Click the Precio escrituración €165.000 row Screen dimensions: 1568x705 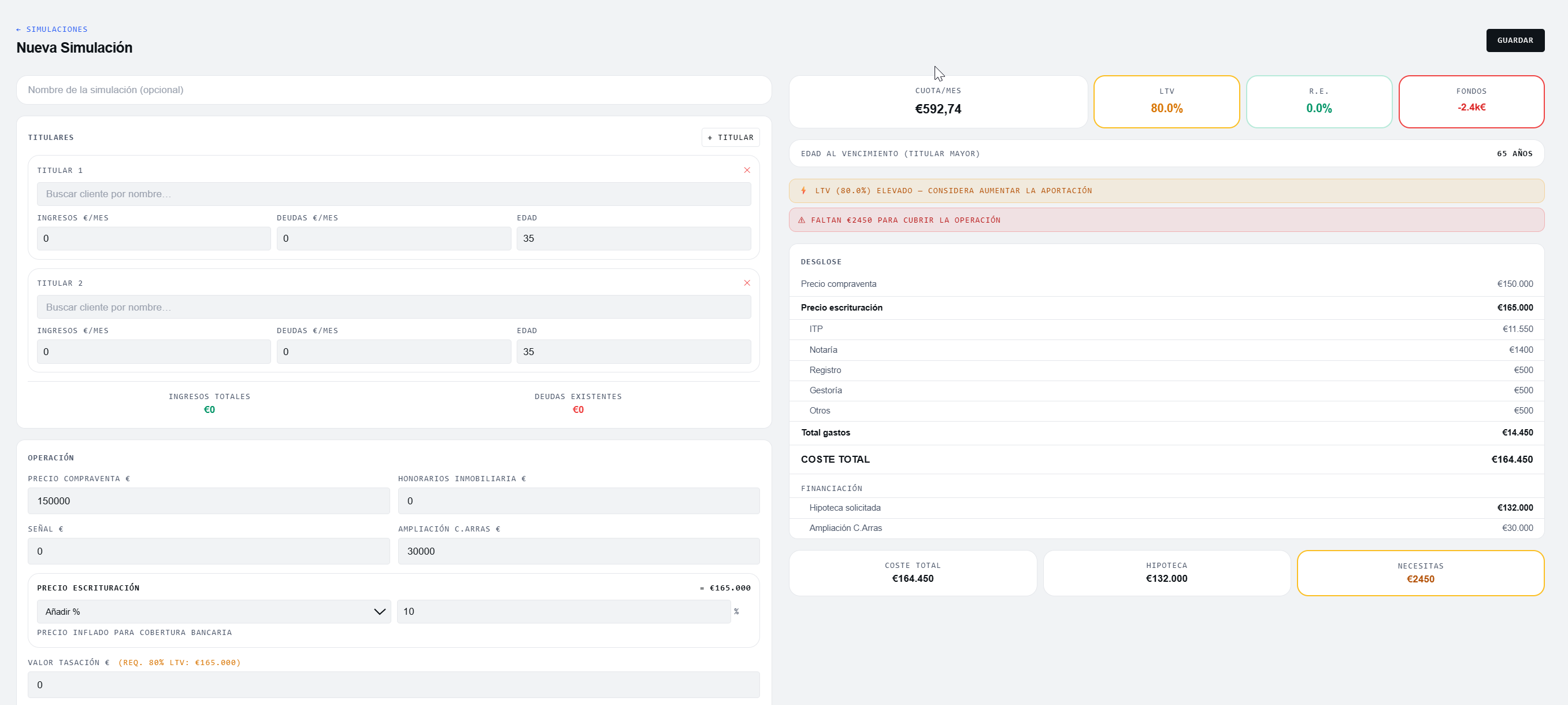pos(1166,308)
